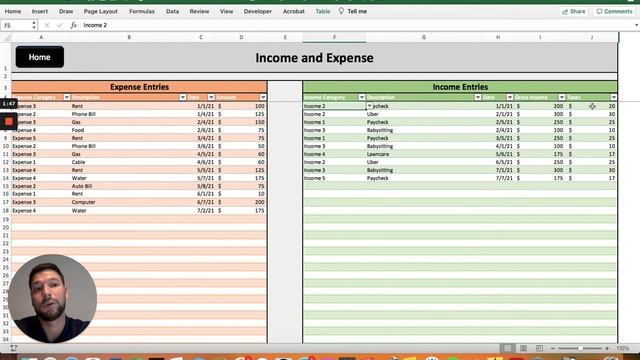Click the zoom in plus icon

(x=607, y=349)
